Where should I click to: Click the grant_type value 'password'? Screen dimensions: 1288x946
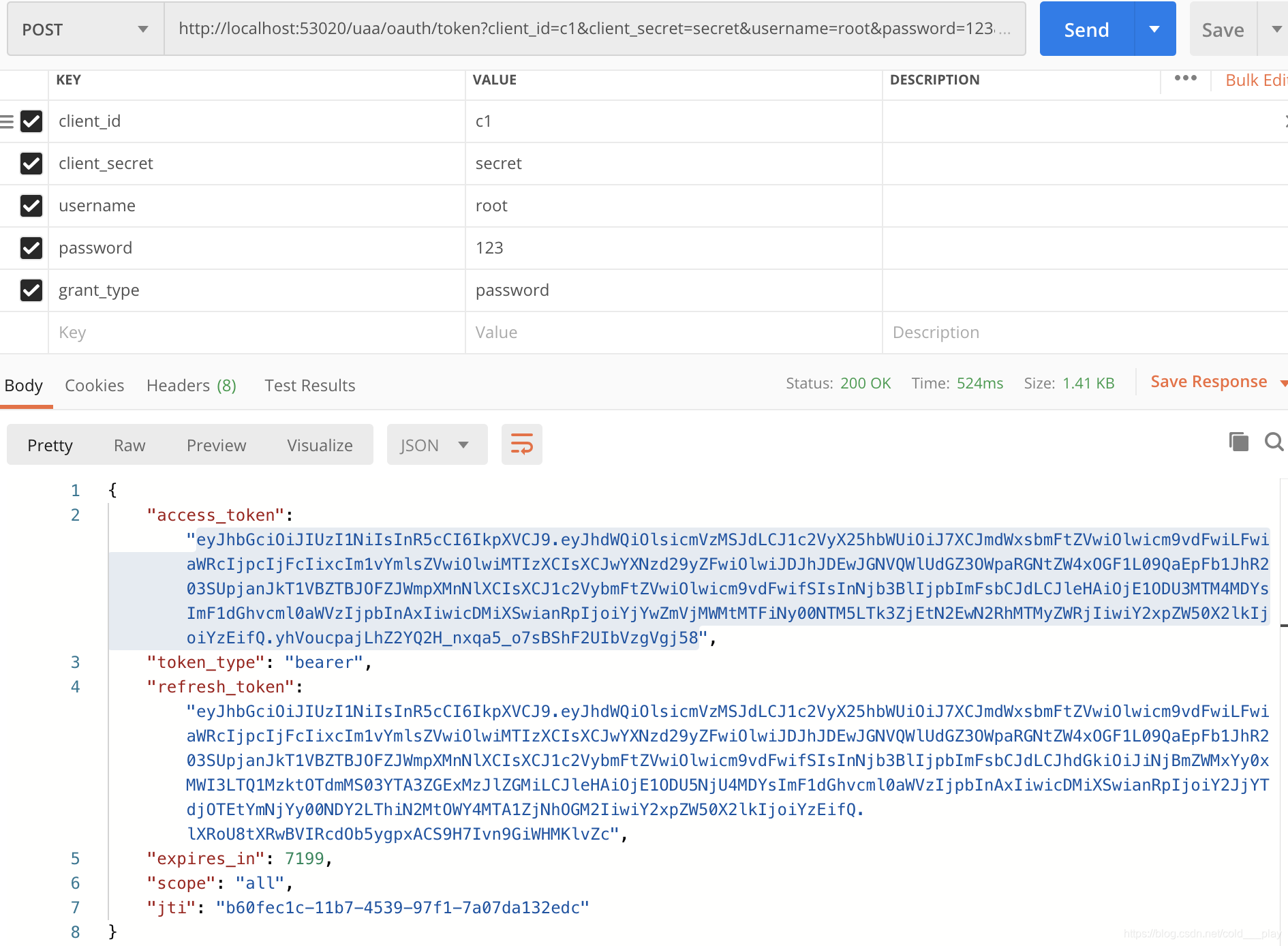coord(674,290)
